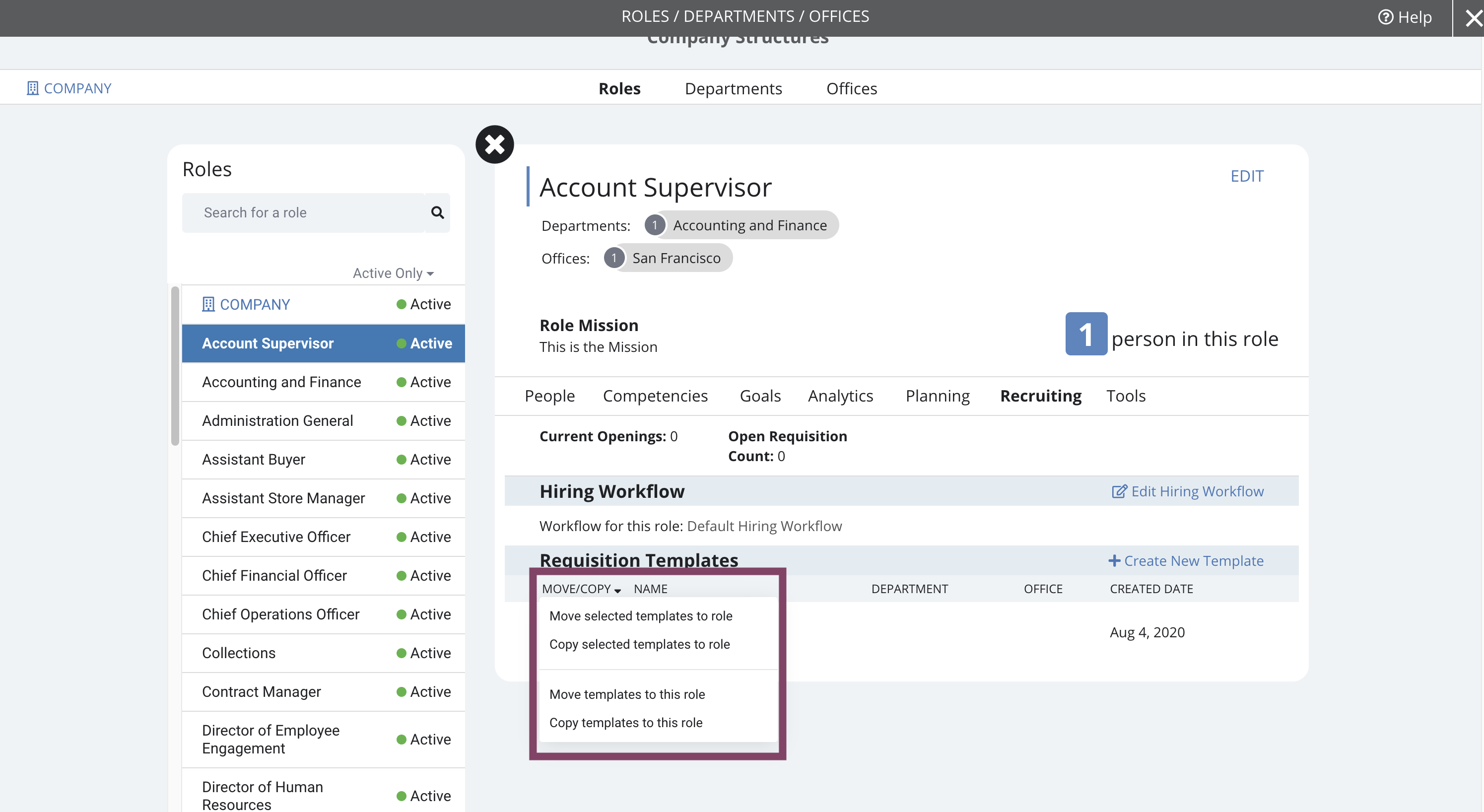Switch to the Roles tab

[619, 89]
